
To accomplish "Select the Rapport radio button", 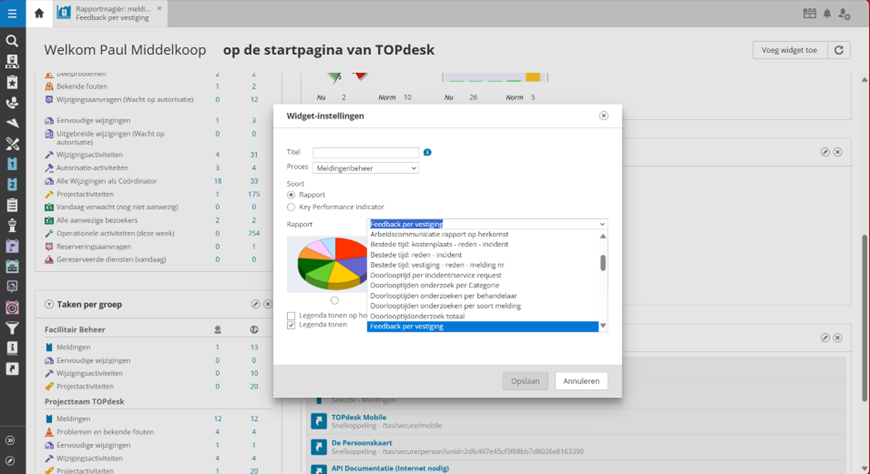I will (291, 194).
